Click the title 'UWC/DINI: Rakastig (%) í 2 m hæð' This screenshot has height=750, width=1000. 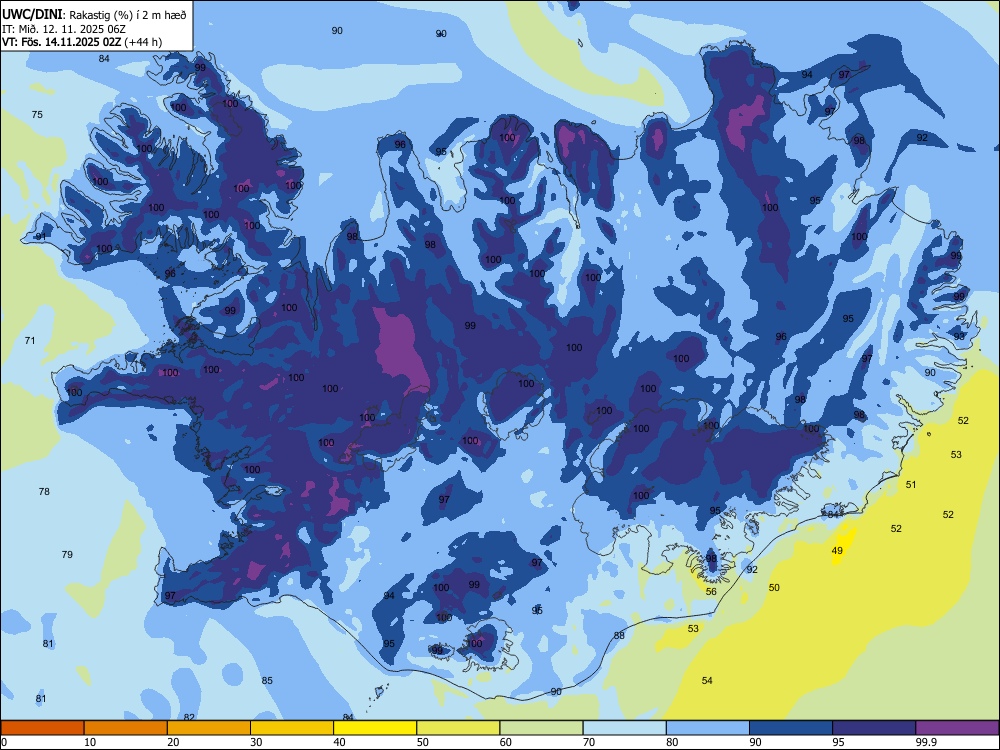(x=94, y=15)
